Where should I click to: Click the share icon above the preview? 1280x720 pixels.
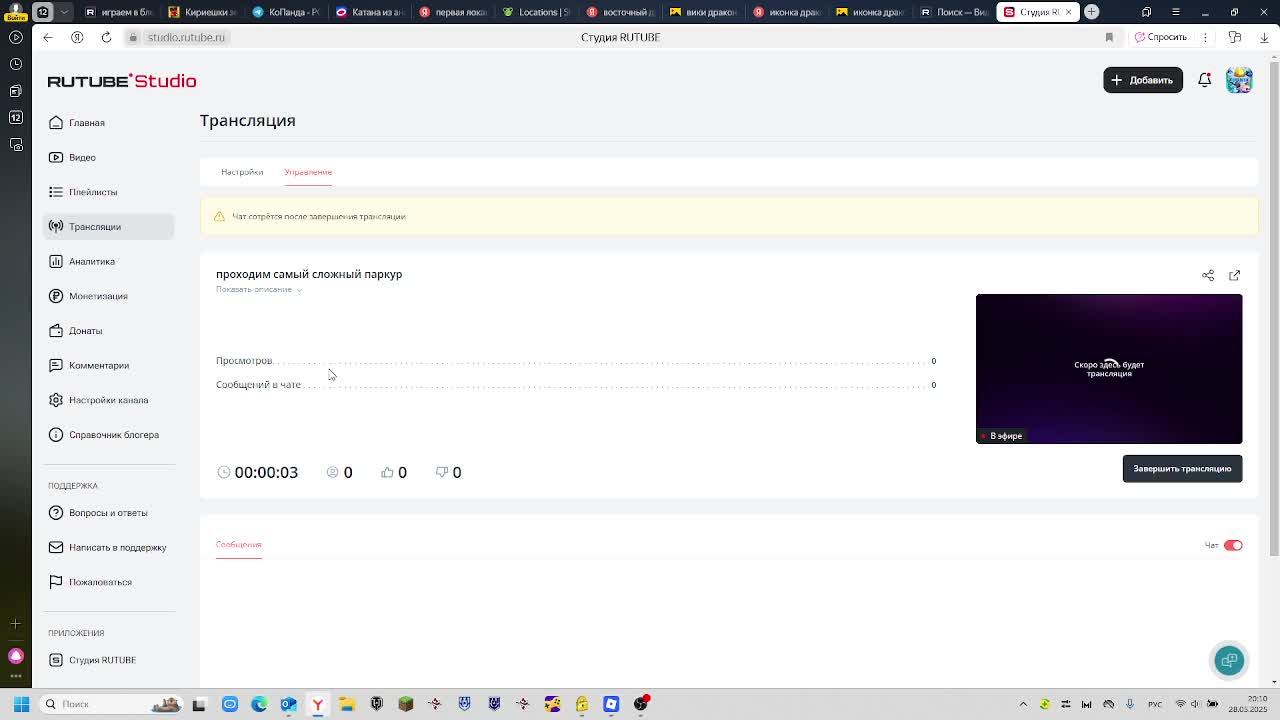point(1208,275)
